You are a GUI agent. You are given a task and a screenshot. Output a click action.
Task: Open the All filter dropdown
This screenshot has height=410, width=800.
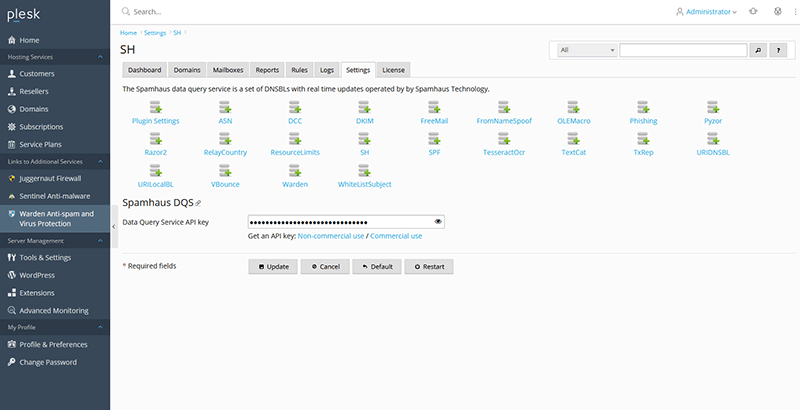[x=587, y=49]
